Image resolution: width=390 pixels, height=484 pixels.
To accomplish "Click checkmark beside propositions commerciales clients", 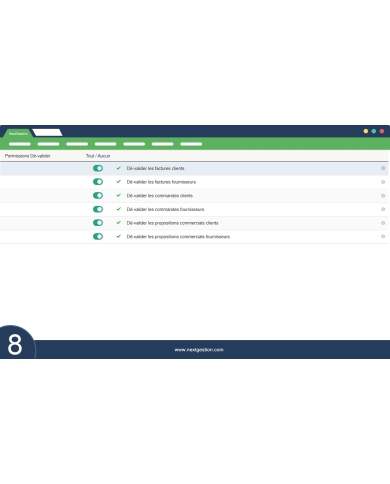I will point(119,223).
